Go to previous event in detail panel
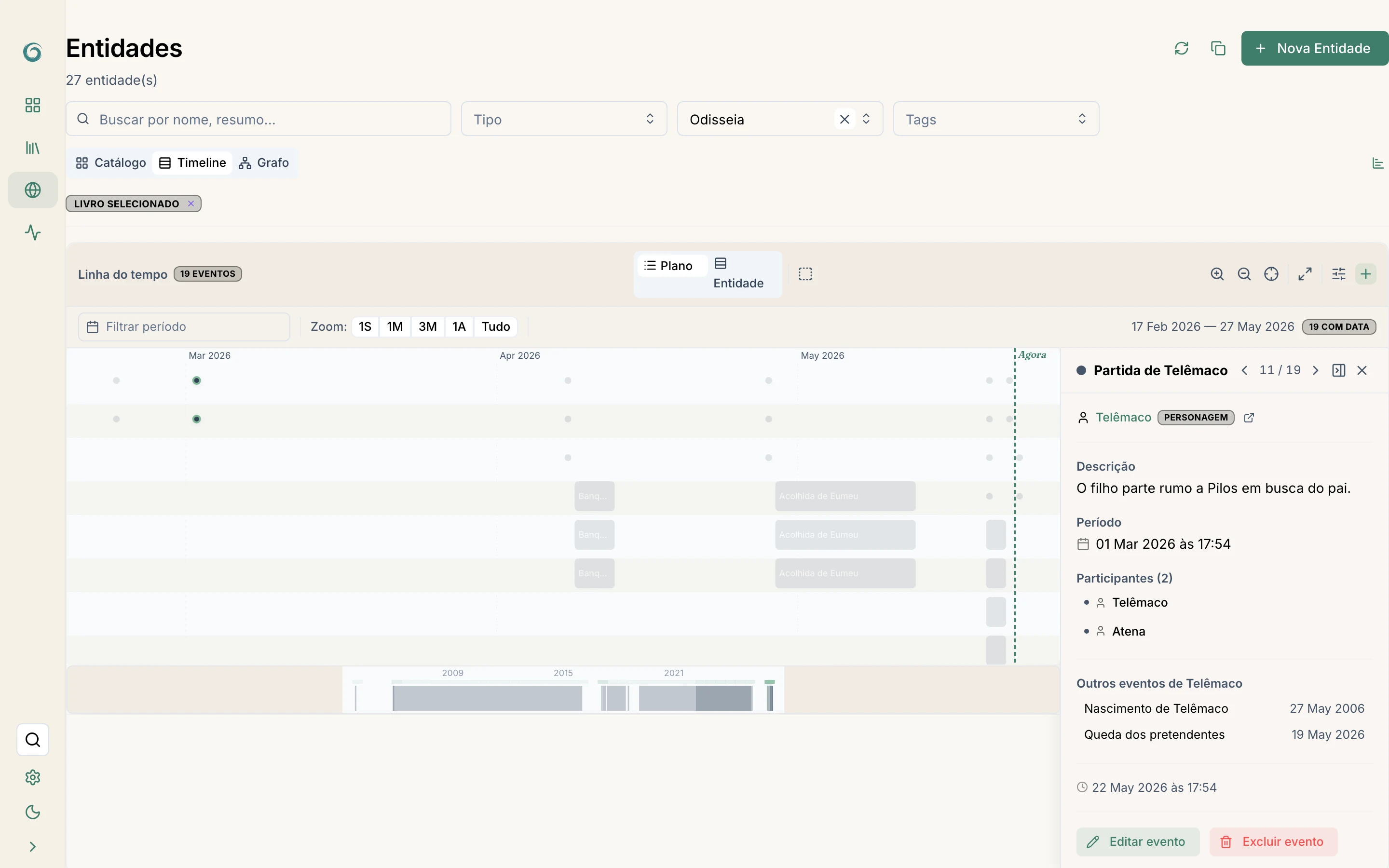This screenshot has width=1389, height=868. point(1244,370)
